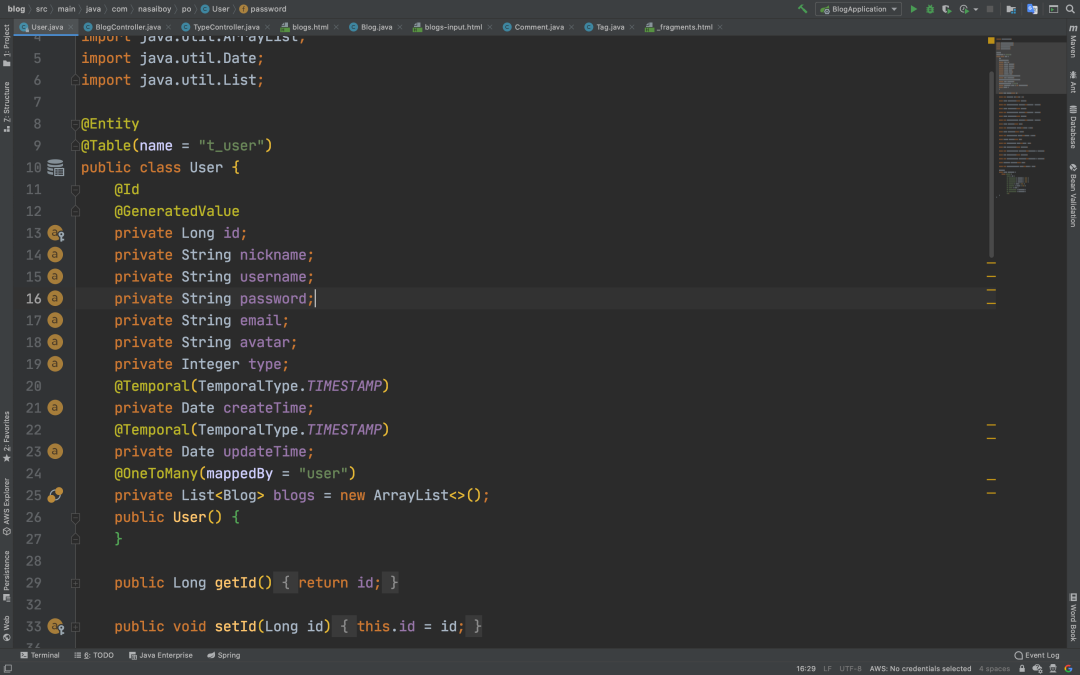Toggle the Maven panel on the right sidebar
The width and height of the screenshot is (1080, 675).
tap(1074, 45)
